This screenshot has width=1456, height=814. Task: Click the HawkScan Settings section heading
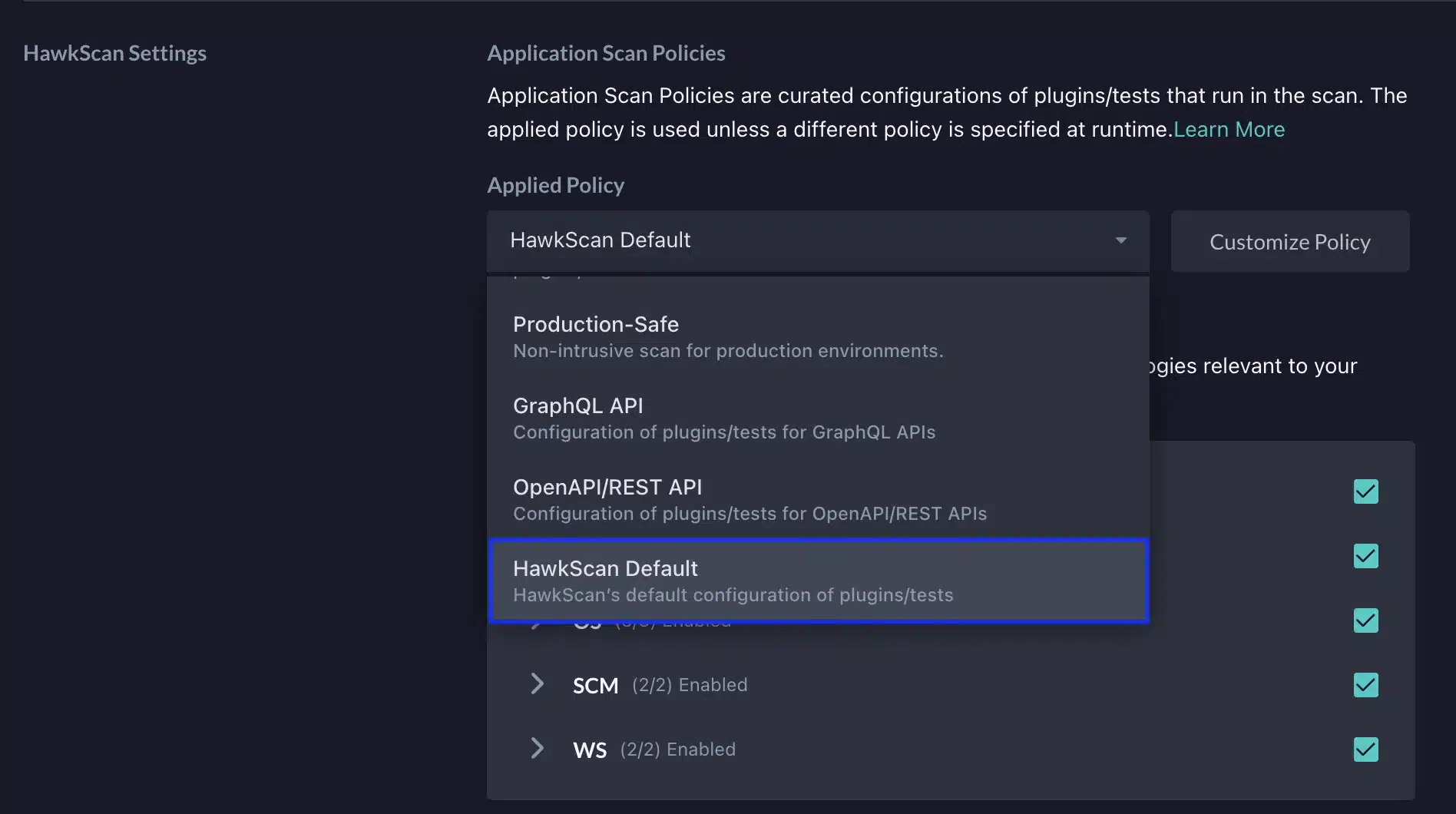tap(114, 53)
